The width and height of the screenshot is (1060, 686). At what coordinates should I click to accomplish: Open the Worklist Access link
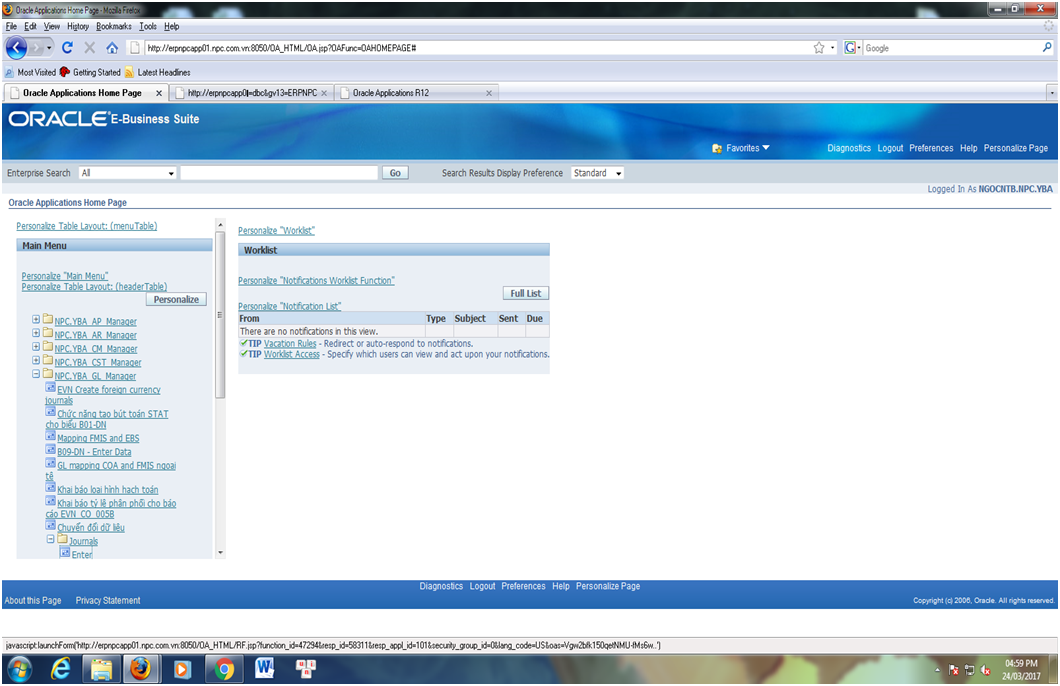[291, 354]
